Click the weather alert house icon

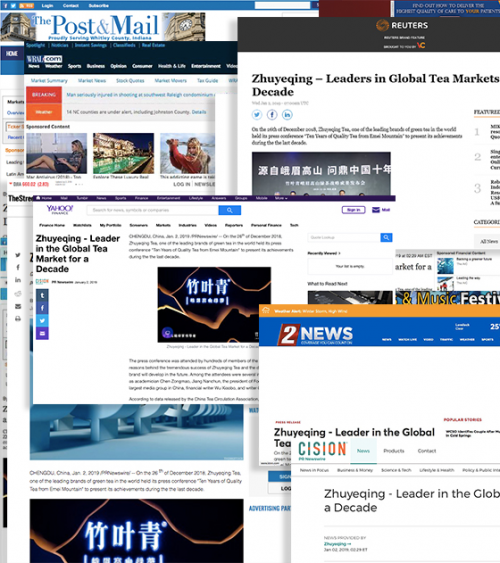coord(266,310)
